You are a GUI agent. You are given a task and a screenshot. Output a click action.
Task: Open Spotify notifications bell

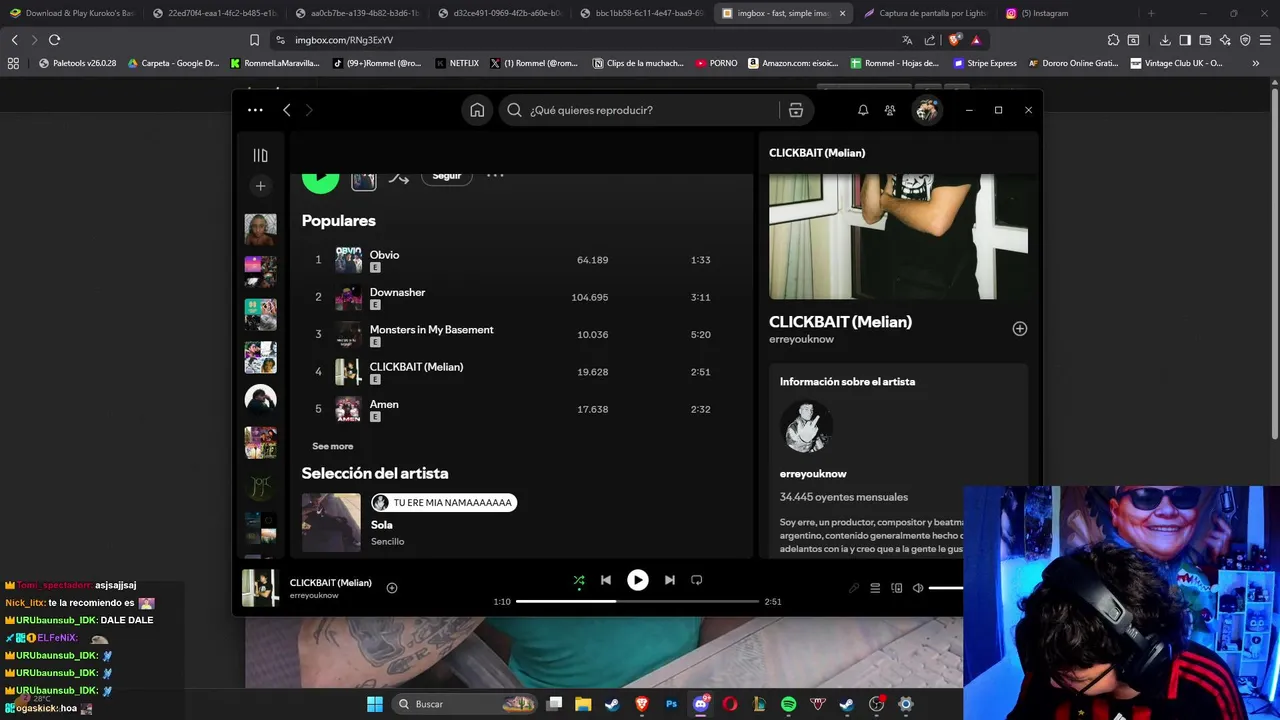click(x=863, y=110)
